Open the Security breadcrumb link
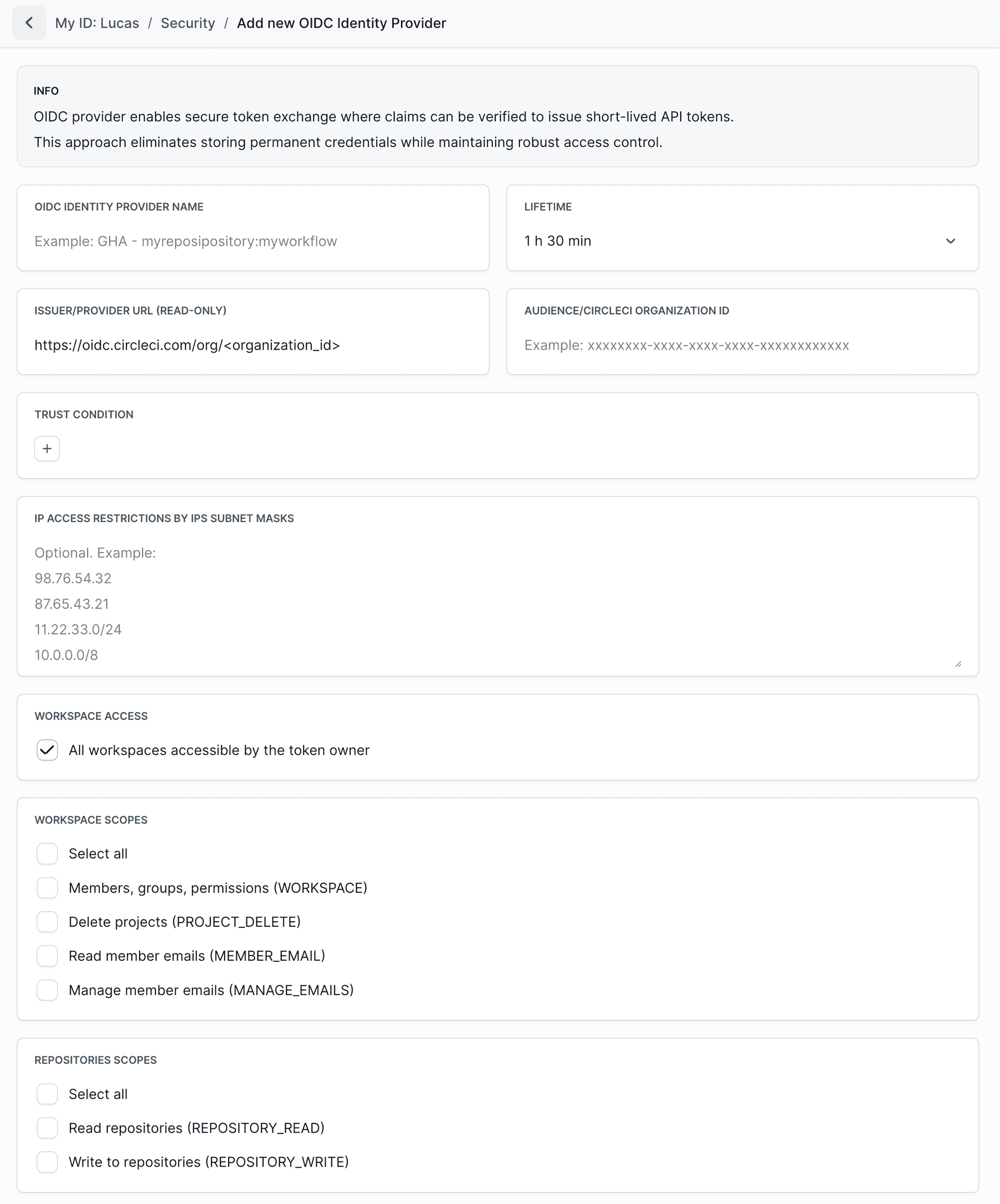The width and height of the screenshot is (1000, 1204). click(x=187, y=23)
